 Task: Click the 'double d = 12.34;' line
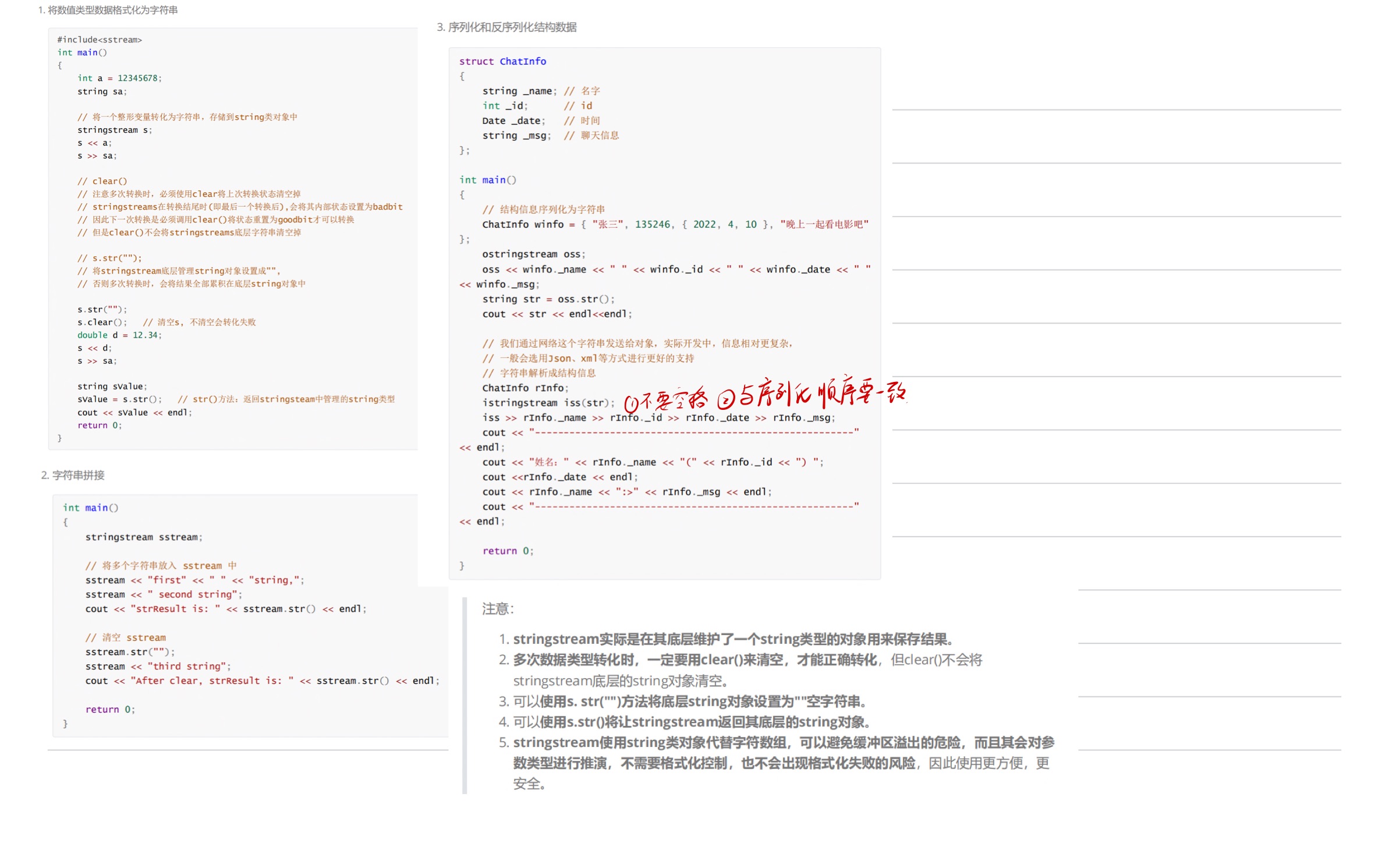click(119, 335)
